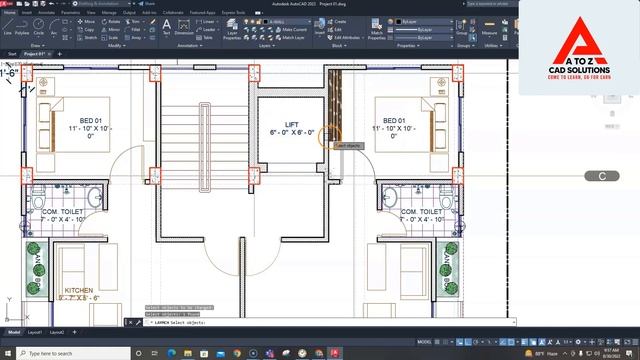Click the Leader tool

206,30
